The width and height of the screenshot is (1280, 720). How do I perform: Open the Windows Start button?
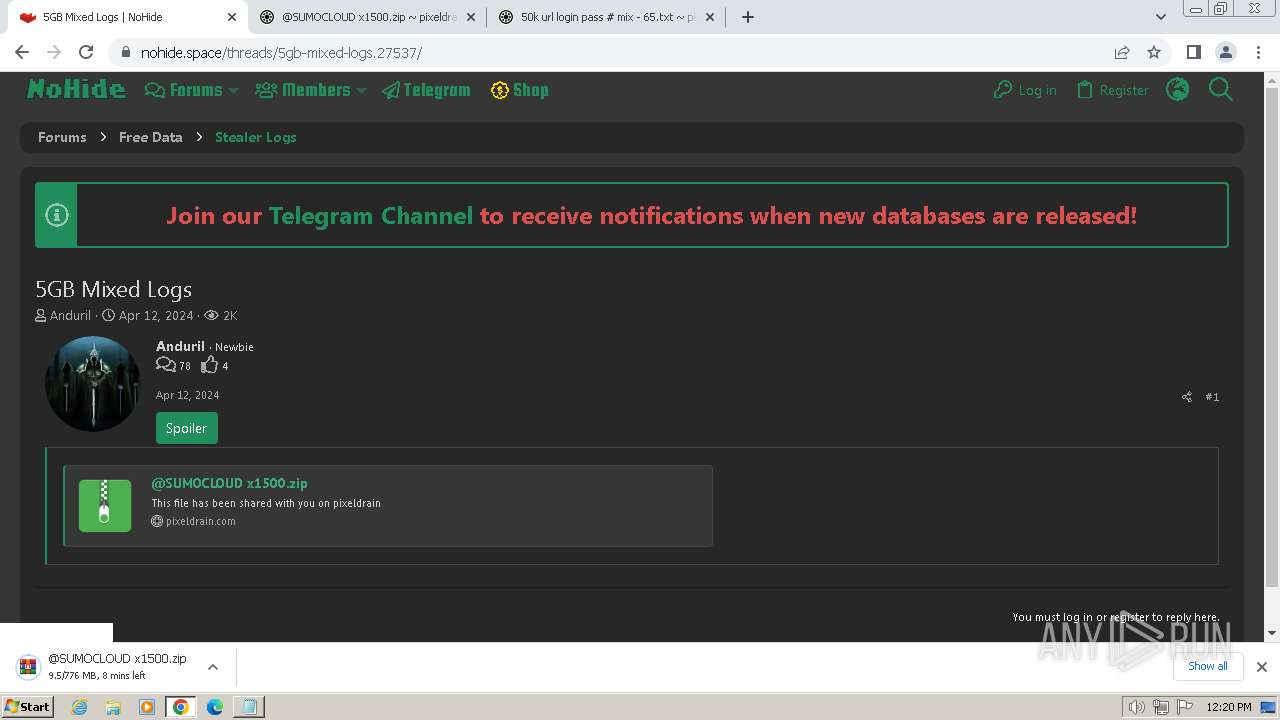(27, 706)
